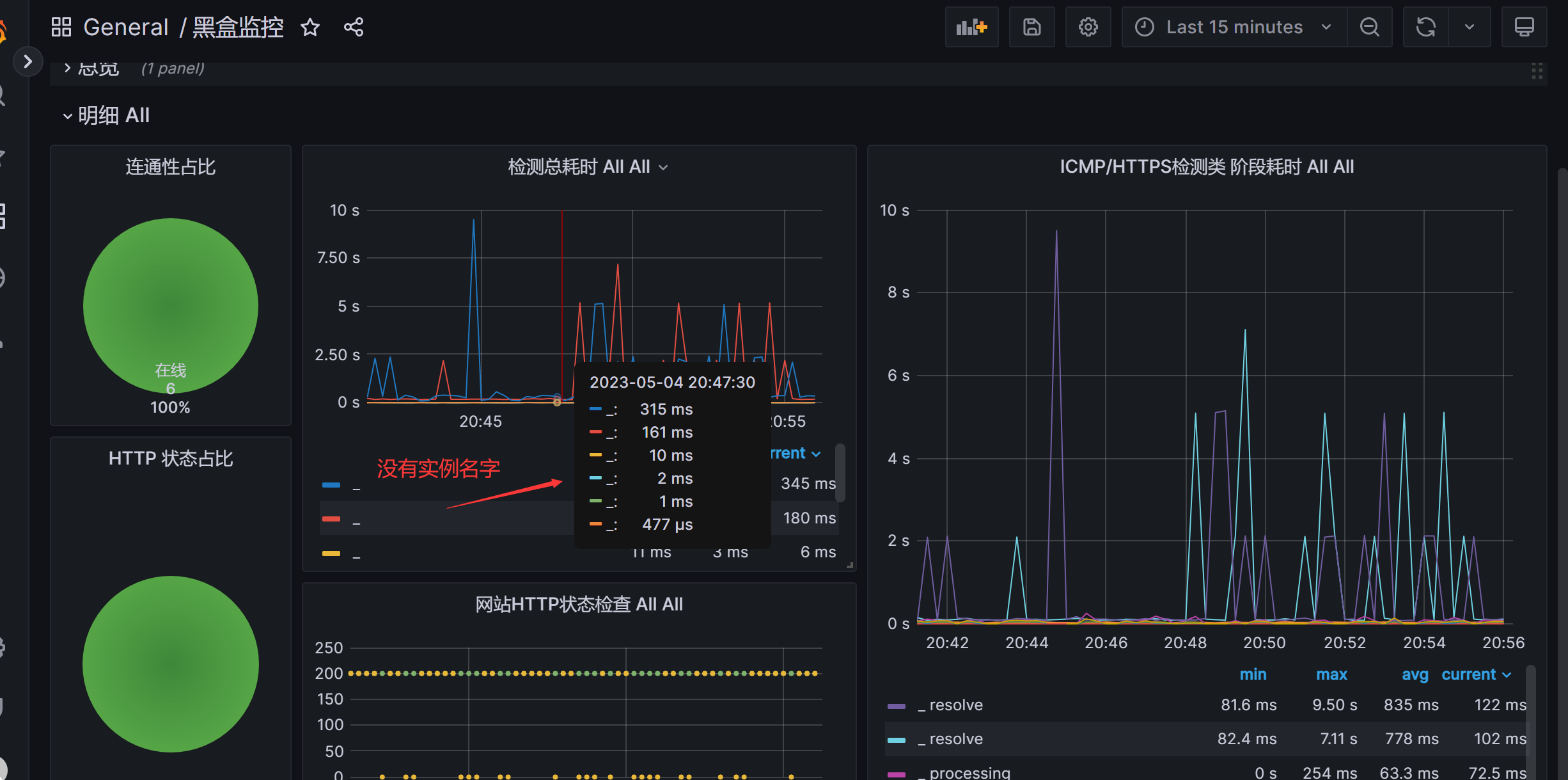Share the dashboard
1568x780 pixels.
354,28
